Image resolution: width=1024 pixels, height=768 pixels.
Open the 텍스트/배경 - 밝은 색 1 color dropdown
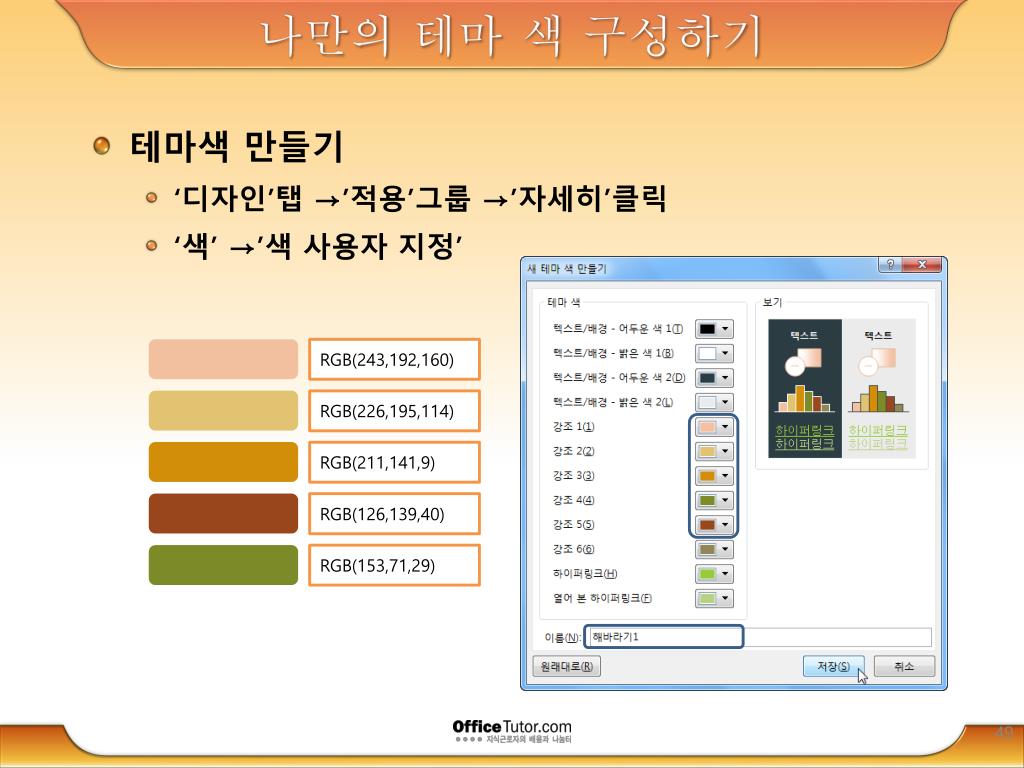pos(714,353)
